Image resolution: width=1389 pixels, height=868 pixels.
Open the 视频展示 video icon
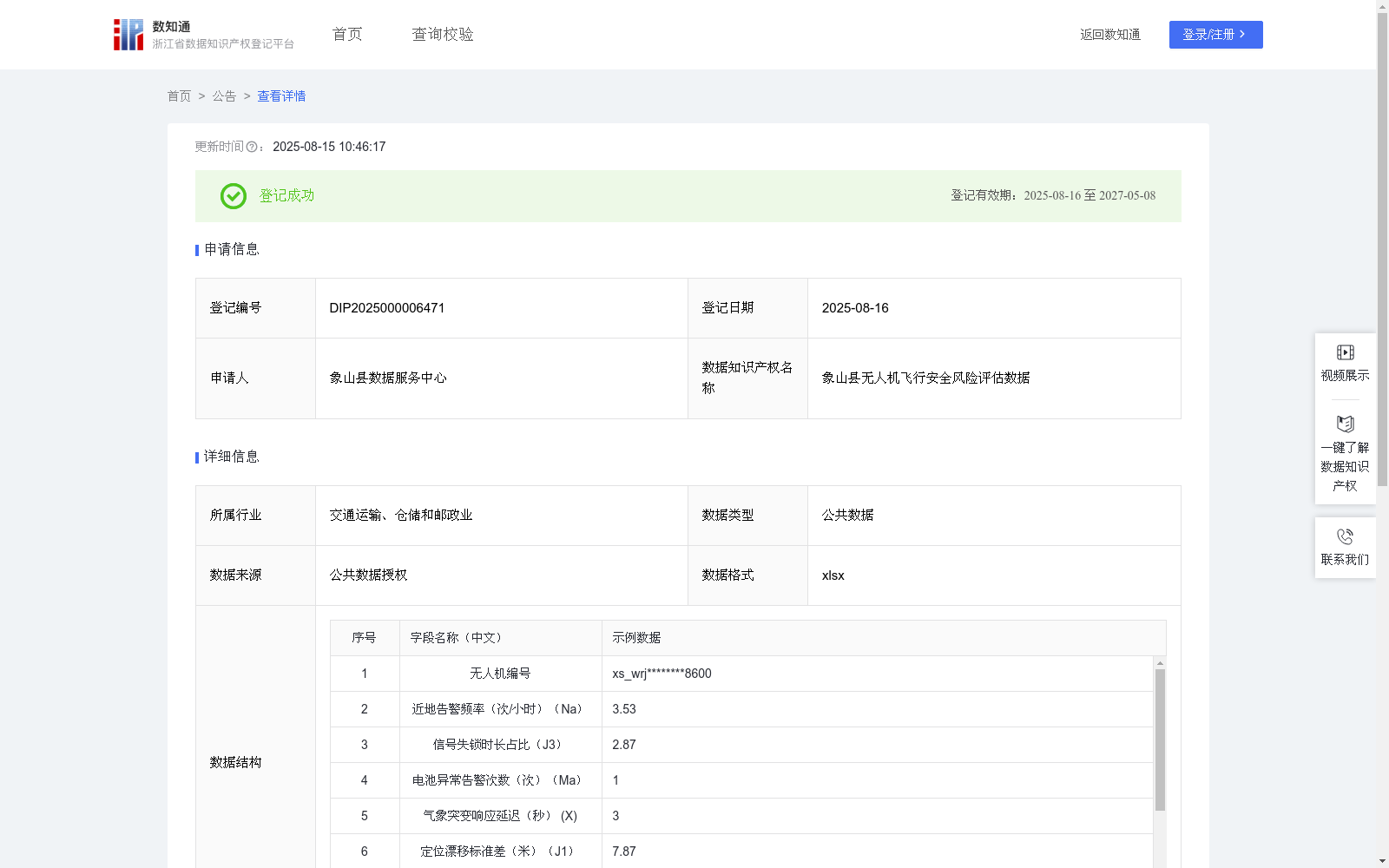point(1346,352)
